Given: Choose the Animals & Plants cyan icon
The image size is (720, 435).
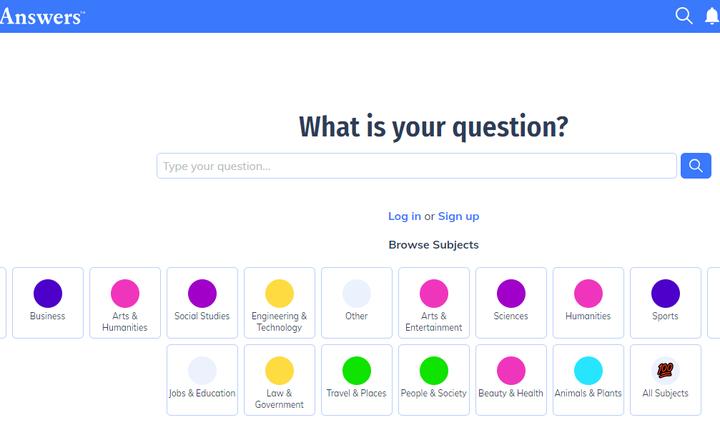Looking at the screenshot, I should (x=588, y=370).
